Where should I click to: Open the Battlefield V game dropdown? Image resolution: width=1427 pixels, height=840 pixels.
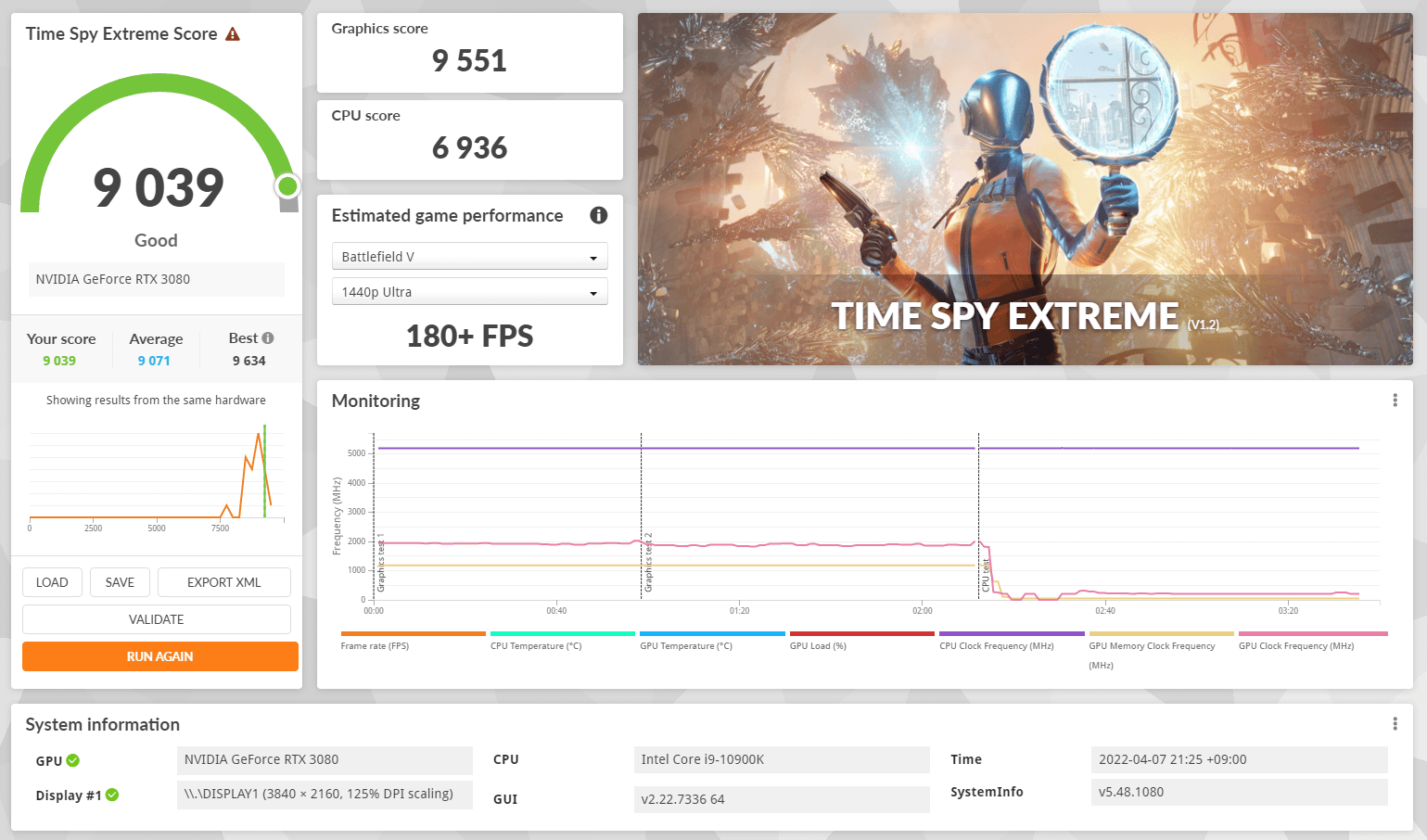coord(470,257)
